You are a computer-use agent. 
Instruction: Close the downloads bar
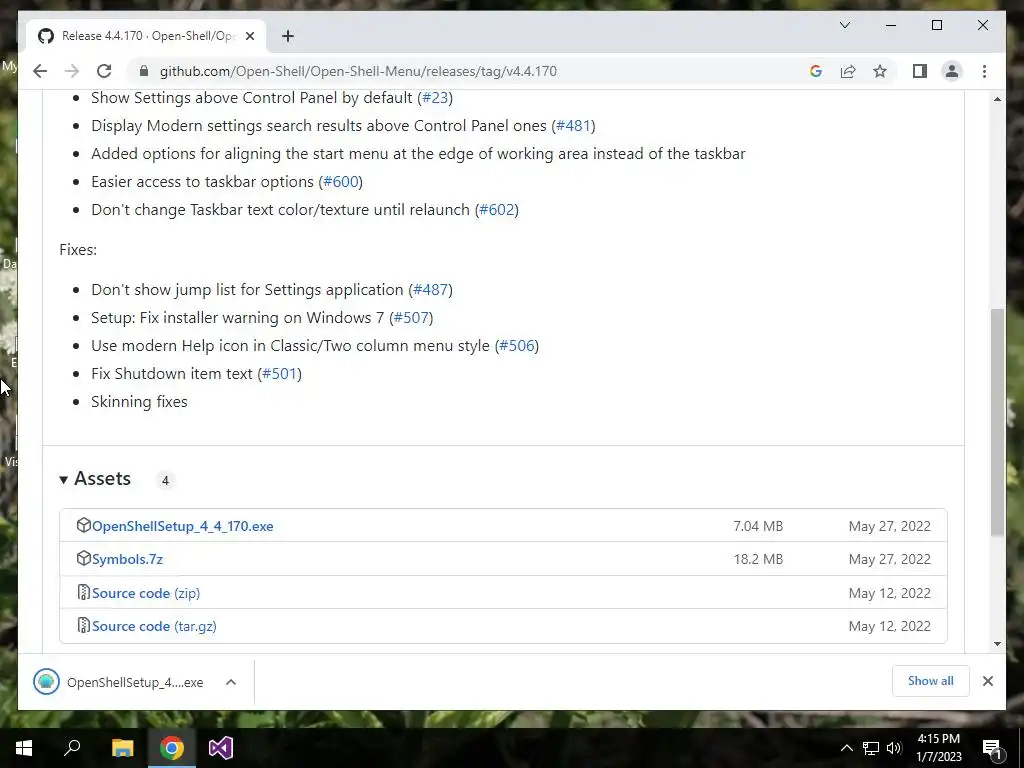click(x=987, y=681)
